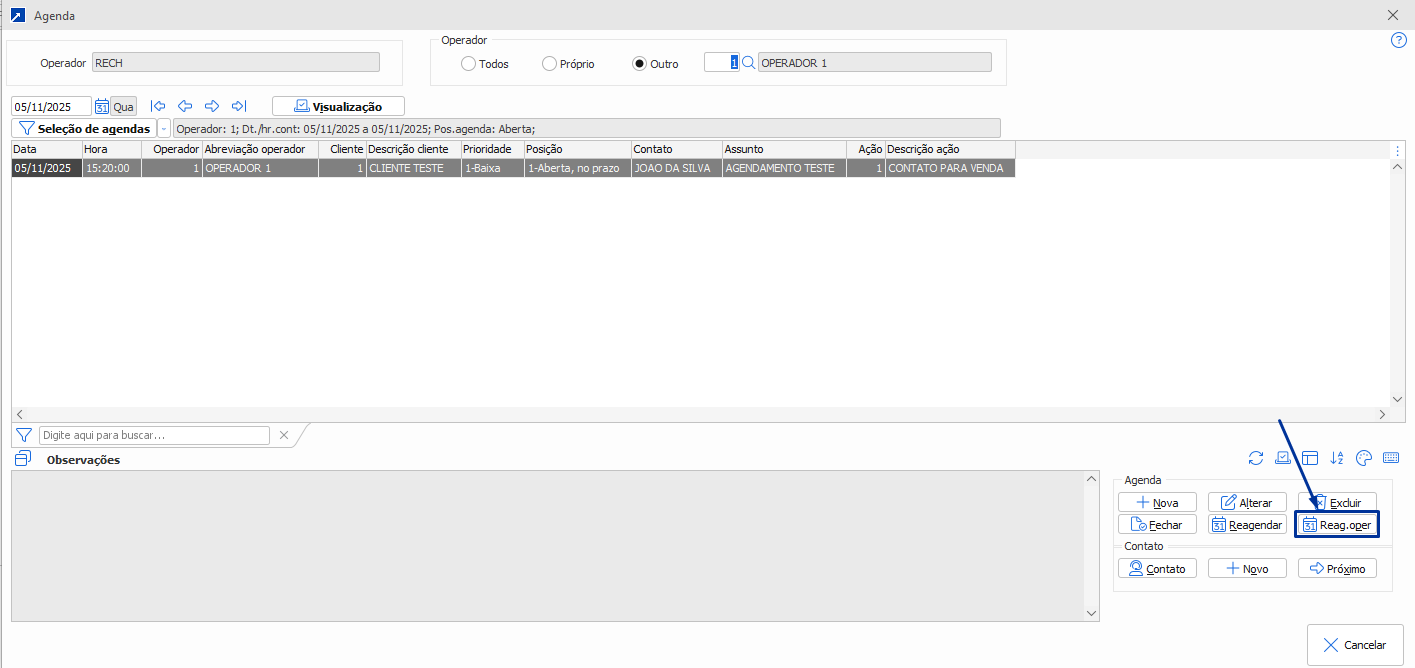Select the JOAO DA SILVA cell
The height and width of the screenshot is (668, 1415).
(677, 168)
